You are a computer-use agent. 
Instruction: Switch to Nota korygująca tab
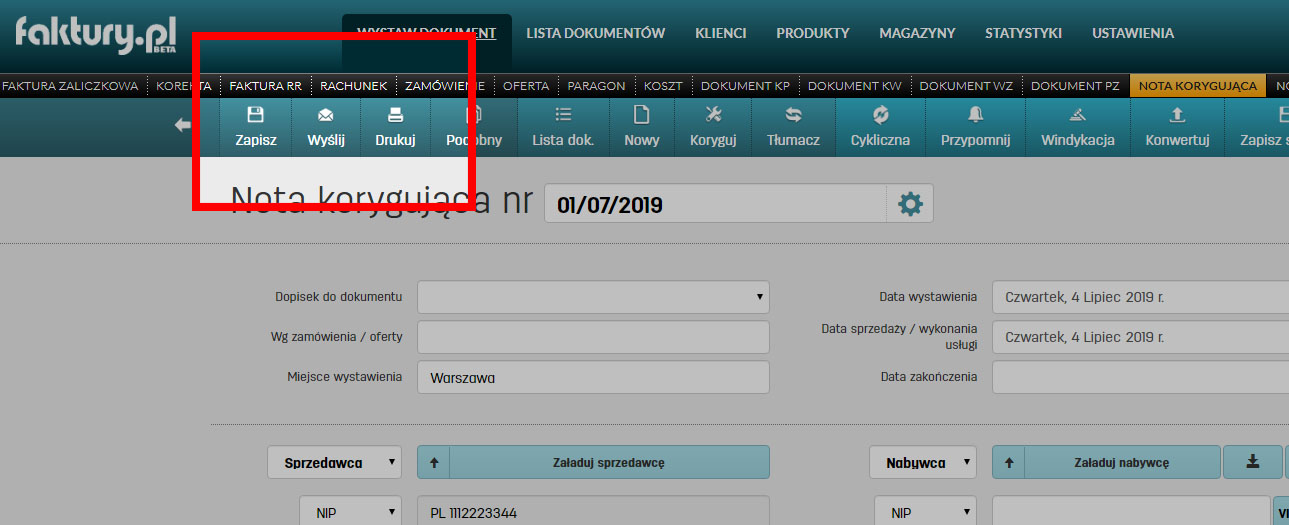pos(1197,86)
